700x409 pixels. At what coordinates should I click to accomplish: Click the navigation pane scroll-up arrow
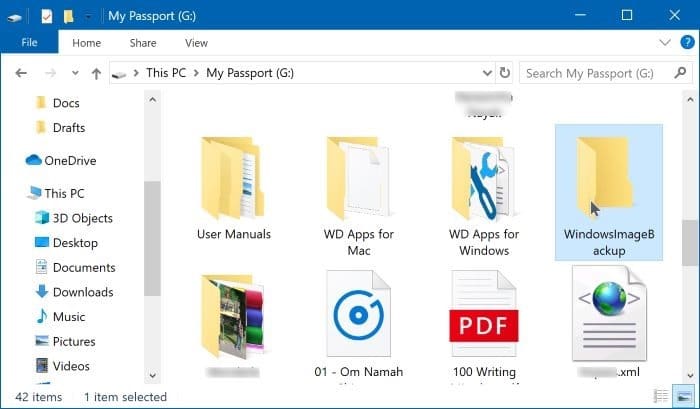tap(153, 100)
